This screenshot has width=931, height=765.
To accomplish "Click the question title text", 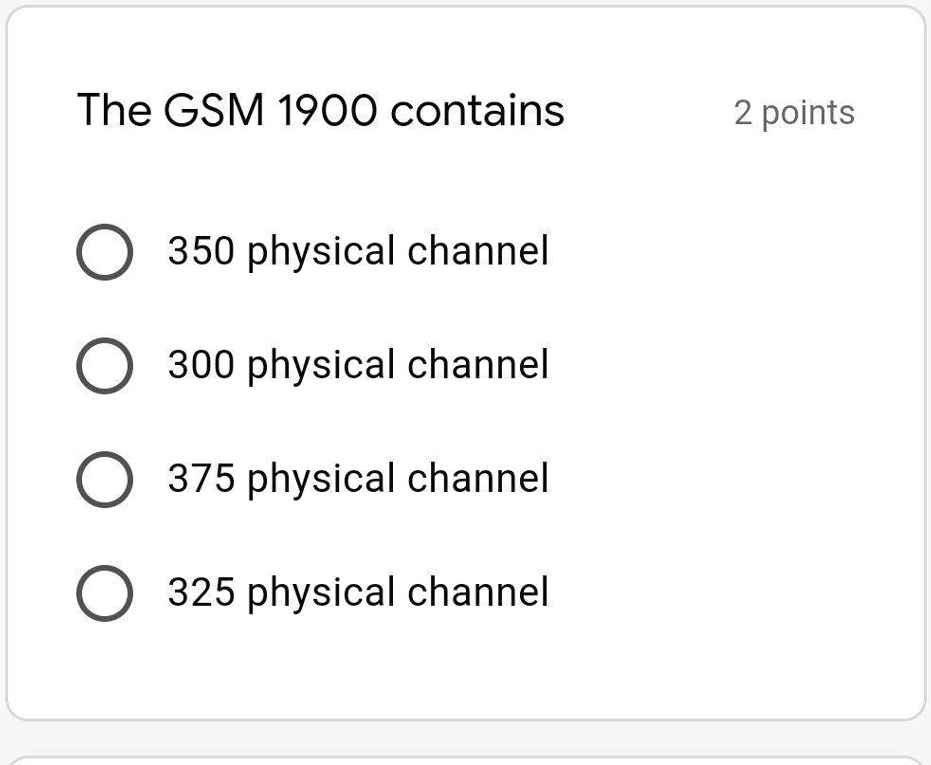I will (321, 110).
